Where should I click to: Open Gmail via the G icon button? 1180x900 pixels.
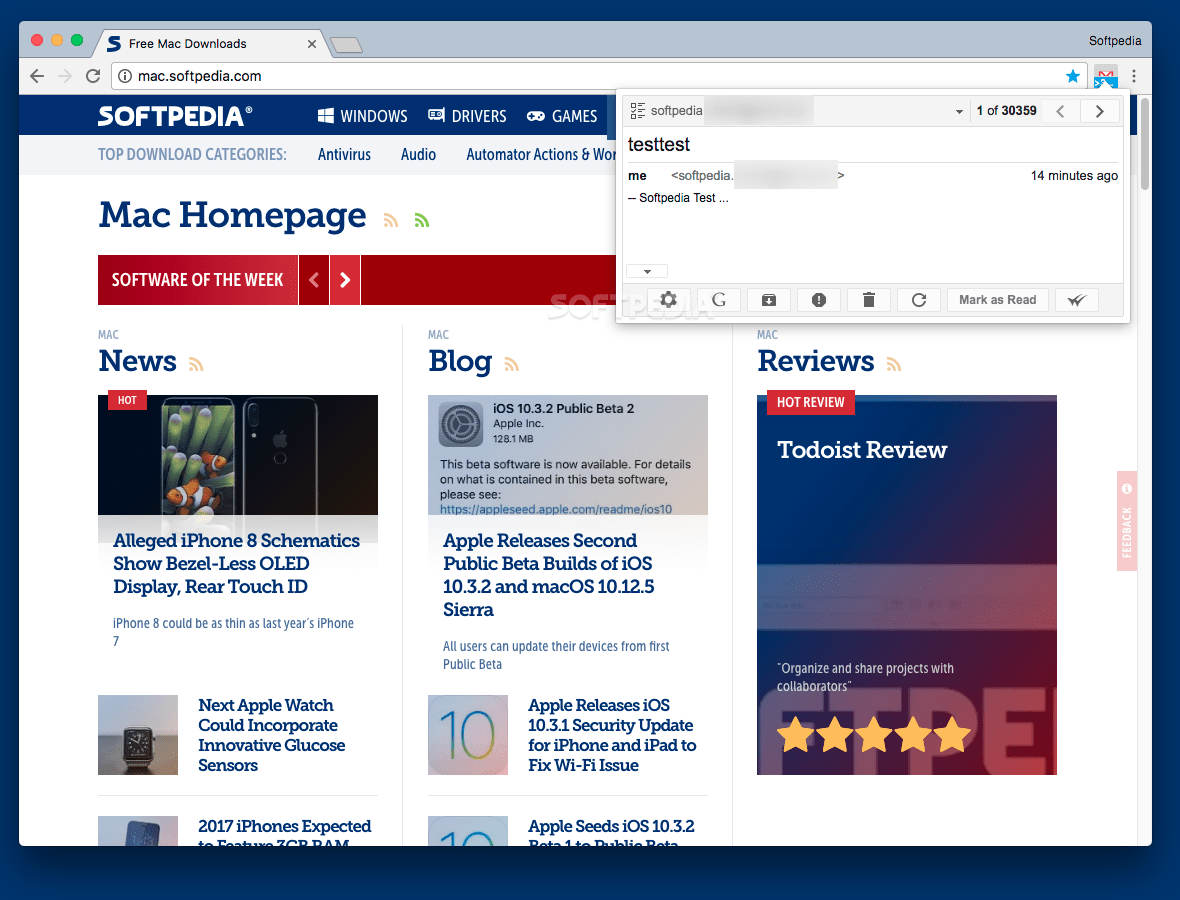point(719,299)
